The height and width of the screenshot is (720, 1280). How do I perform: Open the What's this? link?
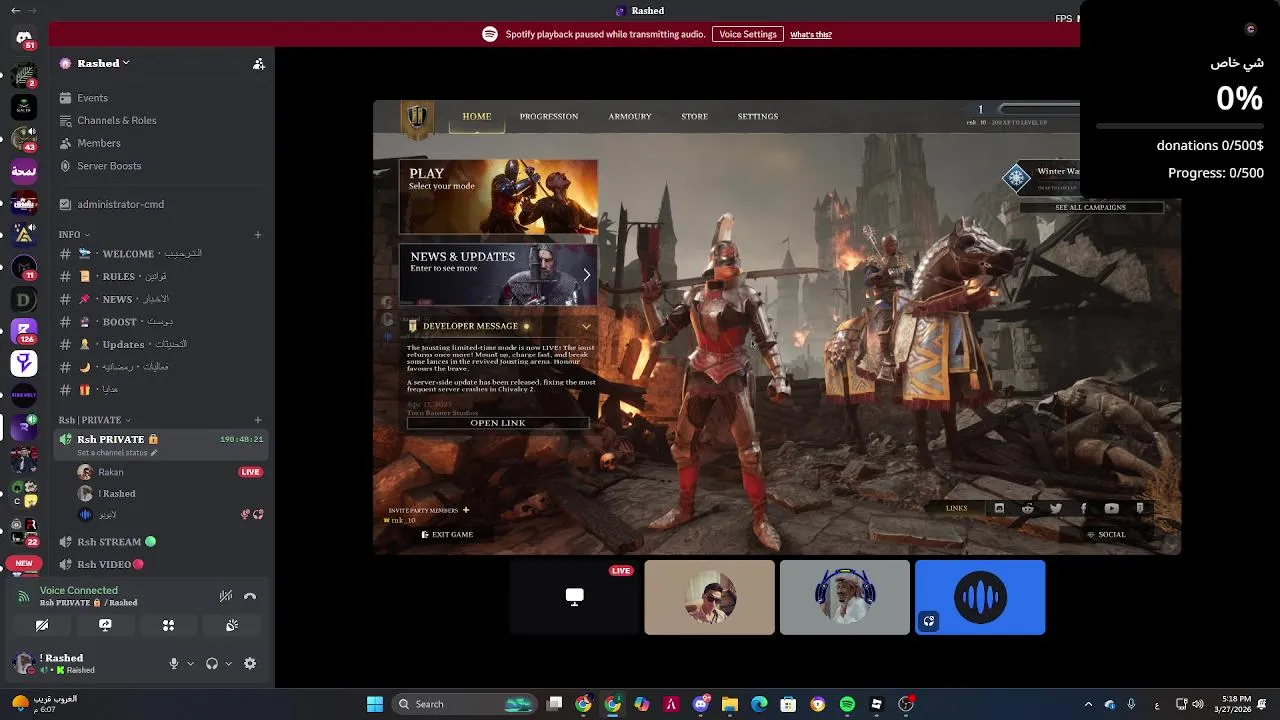pyautogui.click(x=811, y=35)
